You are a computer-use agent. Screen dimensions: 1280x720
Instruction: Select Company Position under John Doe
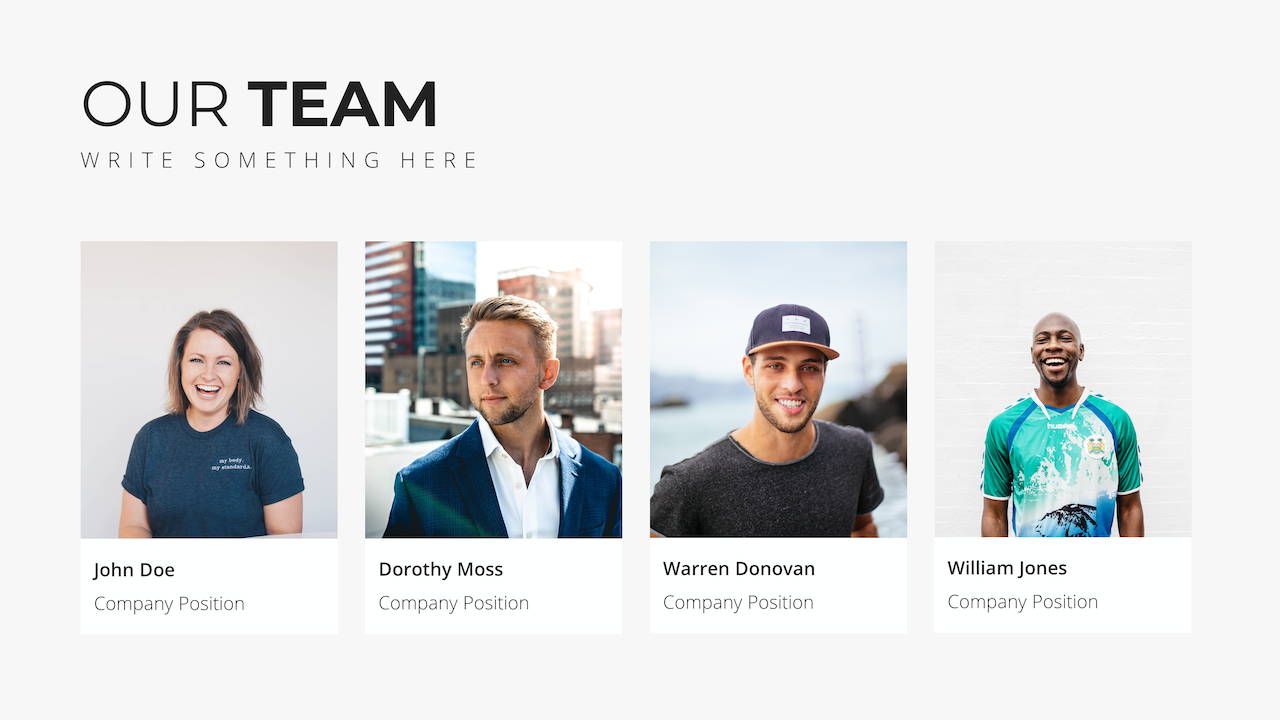169,604
